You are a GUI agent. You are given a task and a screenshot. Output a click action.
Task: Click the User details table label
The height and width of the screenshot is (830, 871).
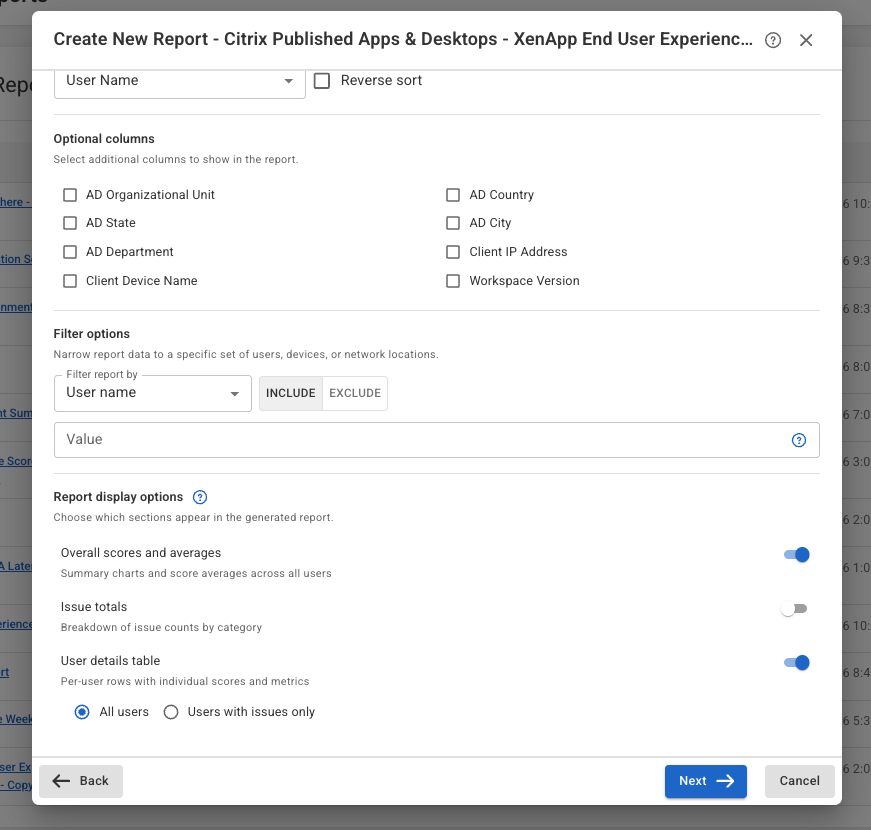point(110,661)
